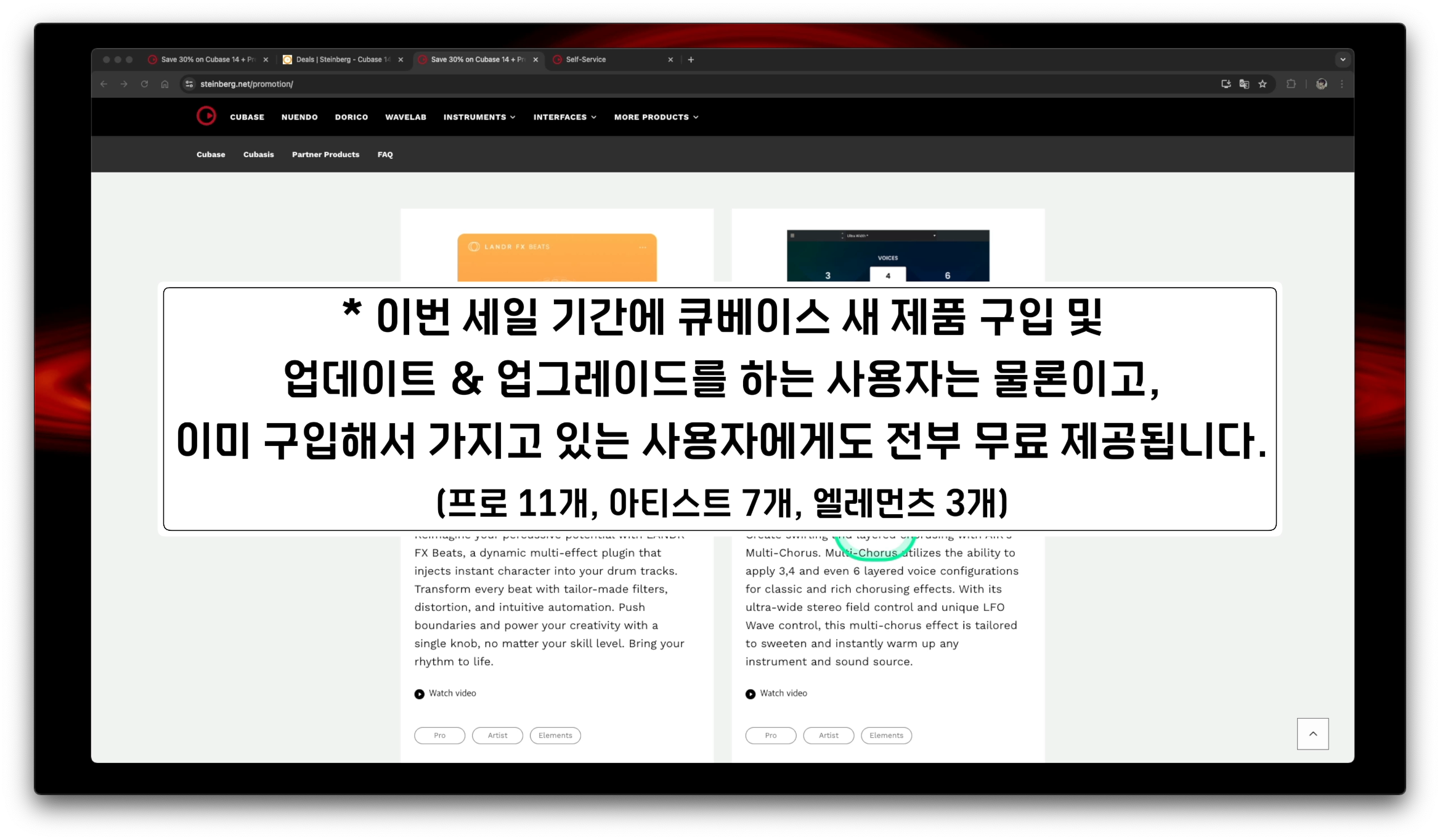Expand the Instruments menu
Viewport: 1440px width, 840px height.
[x=479, y=117]
